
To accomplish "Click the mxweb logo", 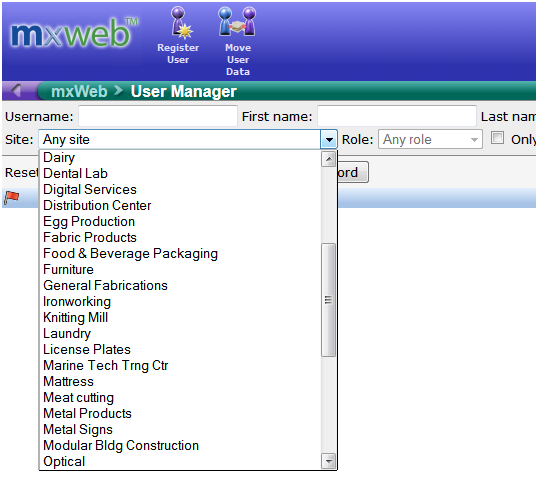I will [x=74, y=33].
